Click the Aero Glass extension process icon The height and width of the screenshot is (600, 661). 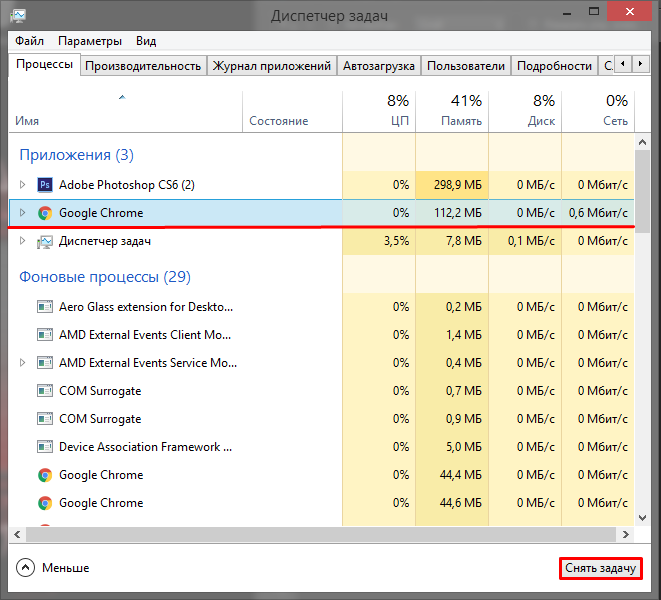point(44,307)
